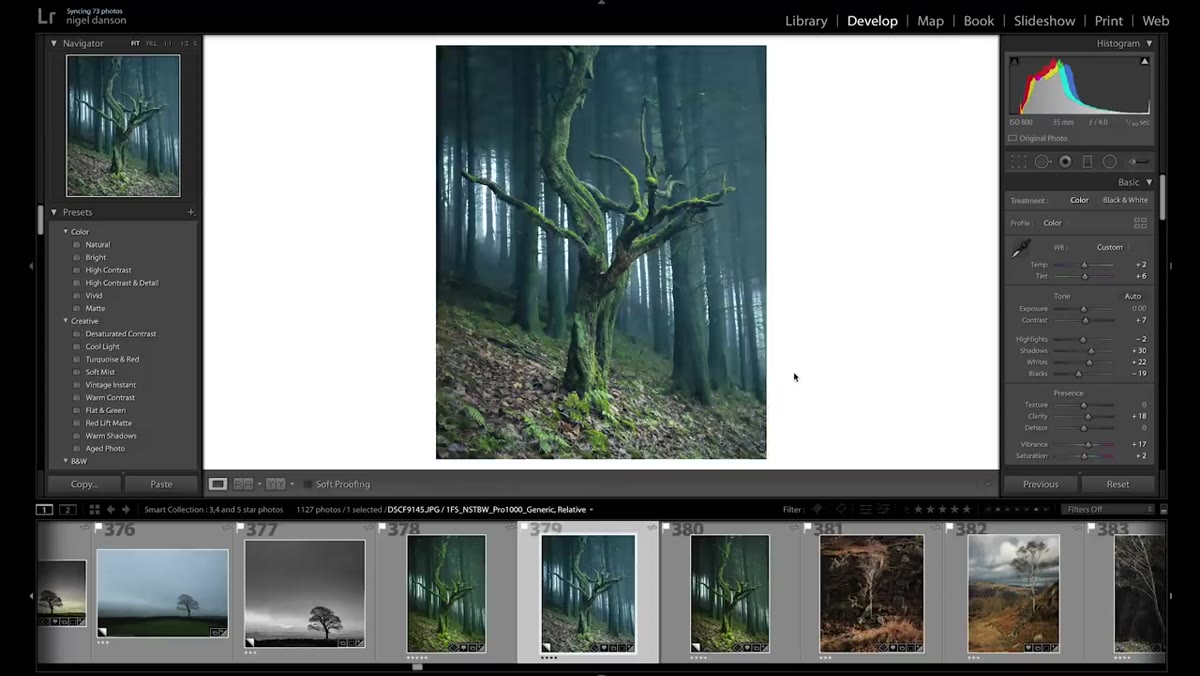Select the Graduated Filter tool icon
Viewport: 1200px width, 676px height.
point(1088,161)
